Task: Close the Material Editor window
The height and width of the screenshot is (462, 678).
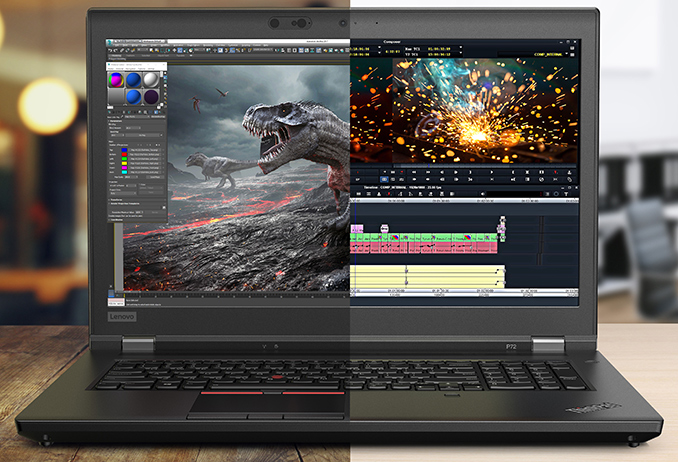Action: click(164, 64)
